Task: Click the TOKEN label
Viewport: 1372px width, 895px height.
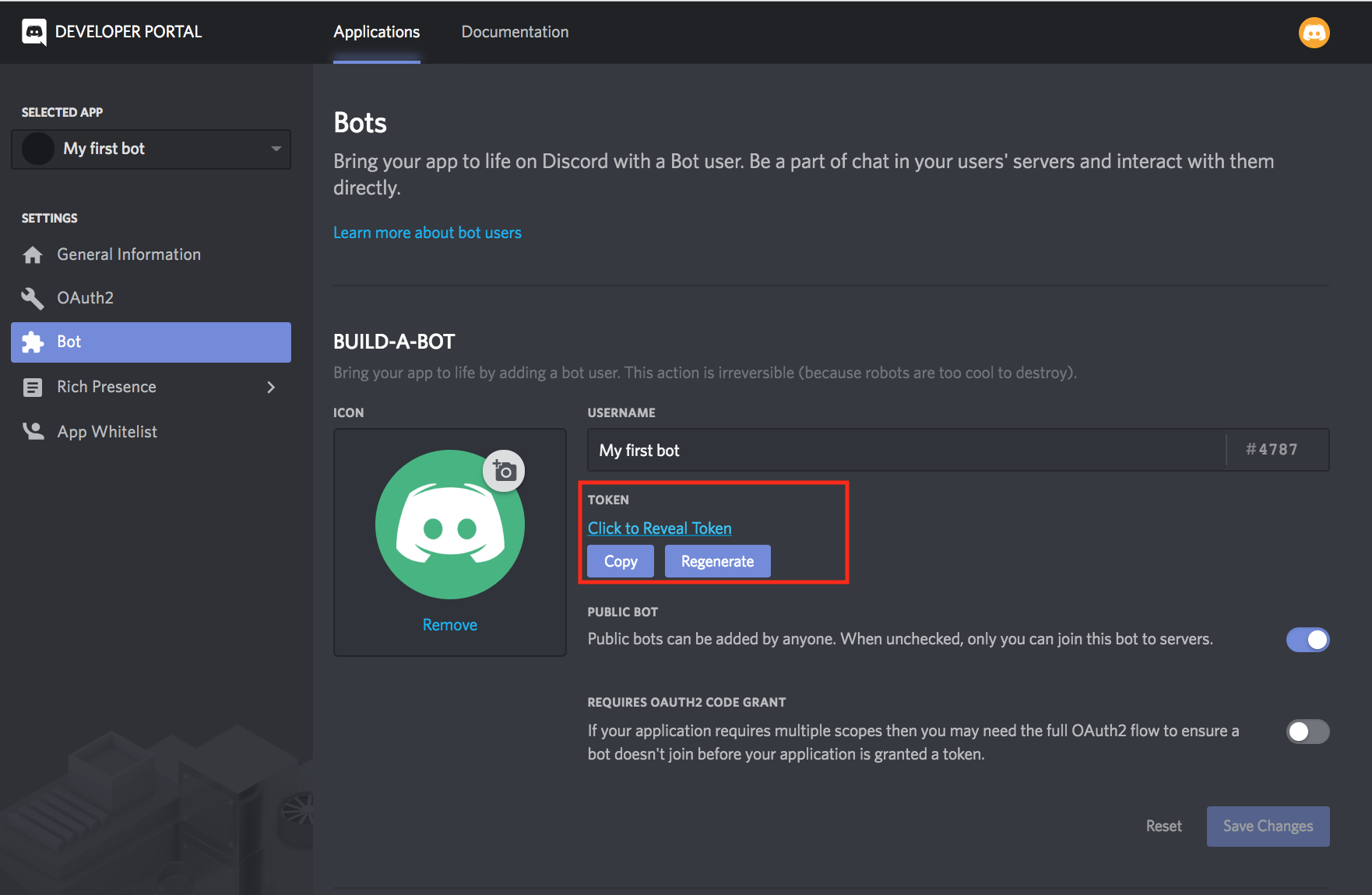Action: click(x=608, y=500)
